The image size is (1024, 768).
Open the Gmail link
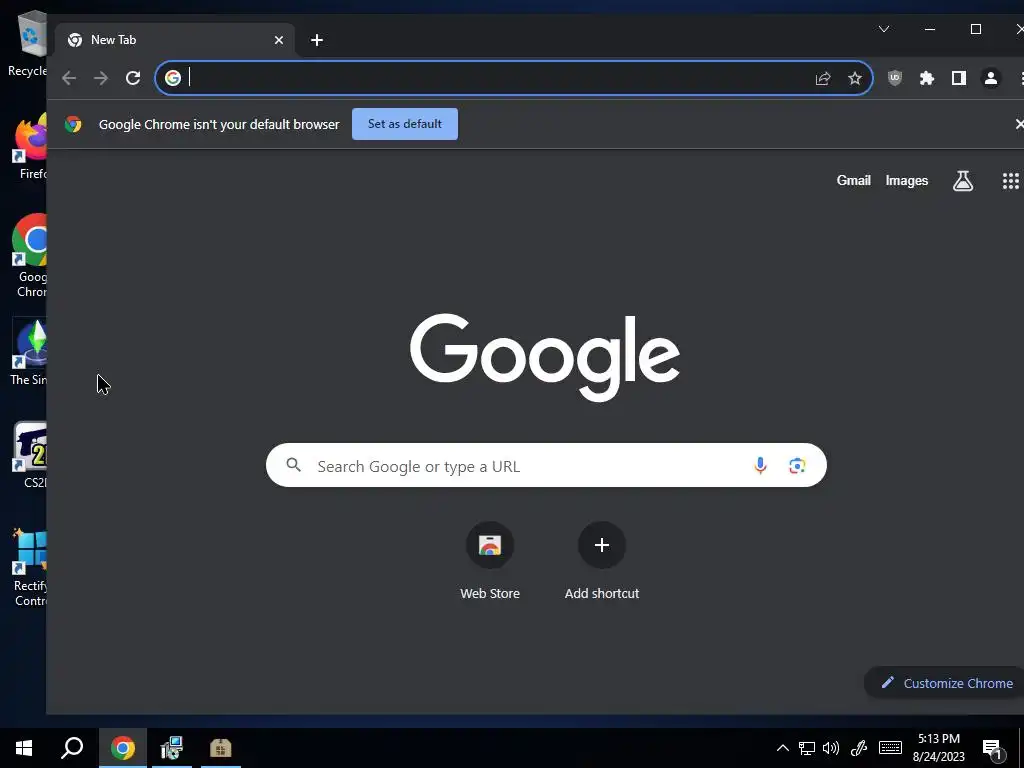coord(854,180)
